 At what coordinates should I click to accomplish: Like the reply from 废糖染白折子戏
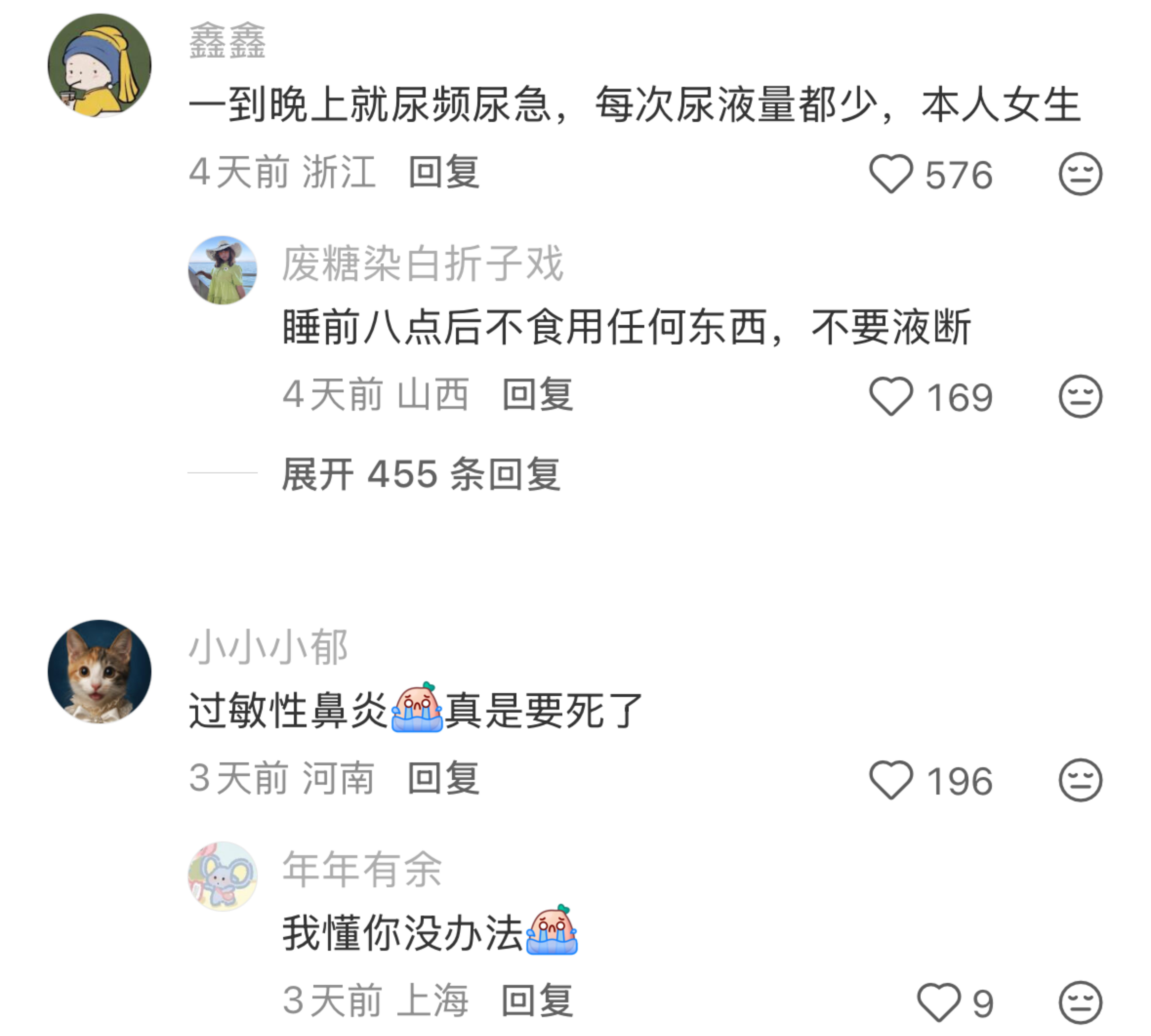[891, 397]
